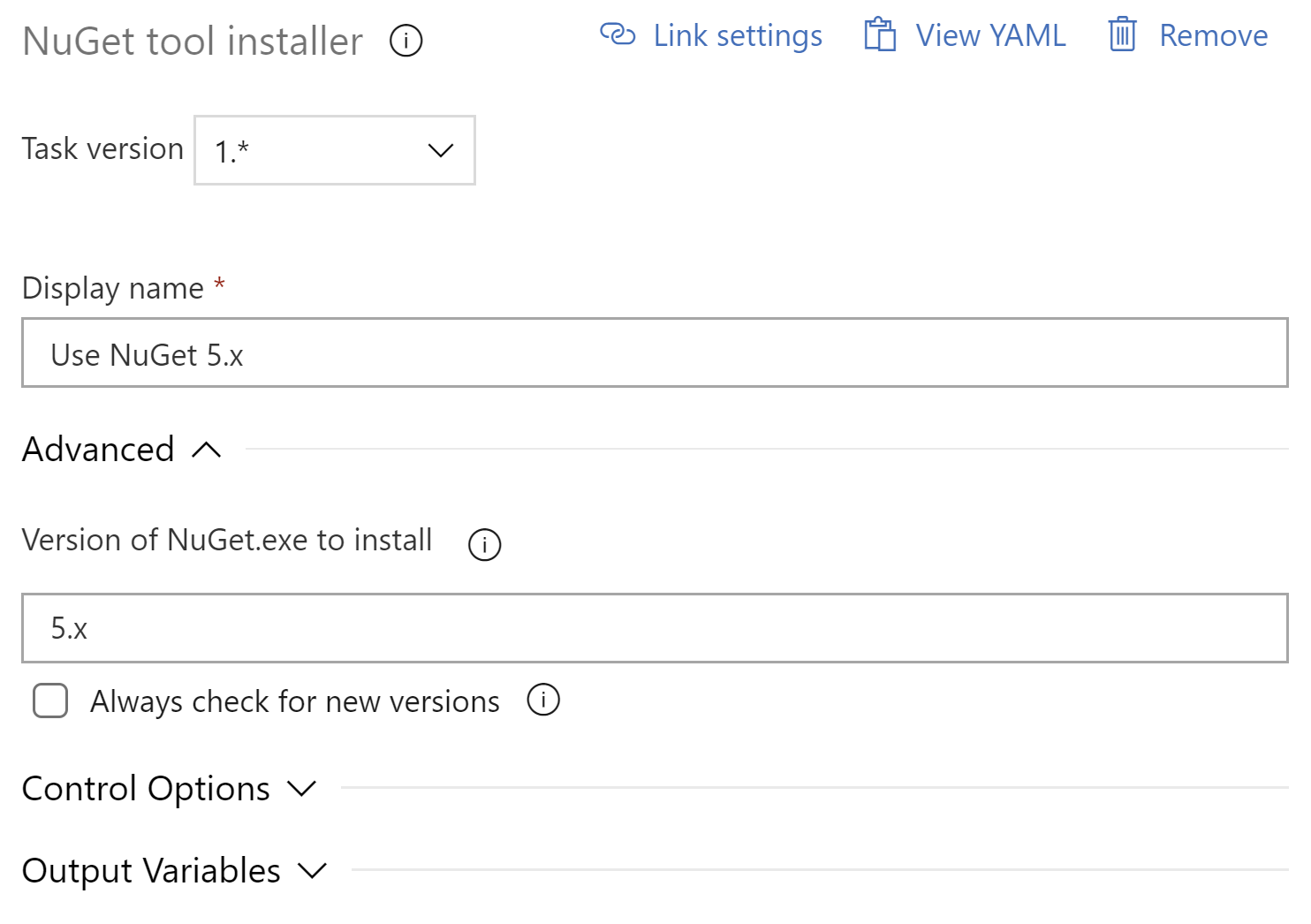Collapse the Advanced section
Viewport: 1311px width, 924px height.
[207, 450]
